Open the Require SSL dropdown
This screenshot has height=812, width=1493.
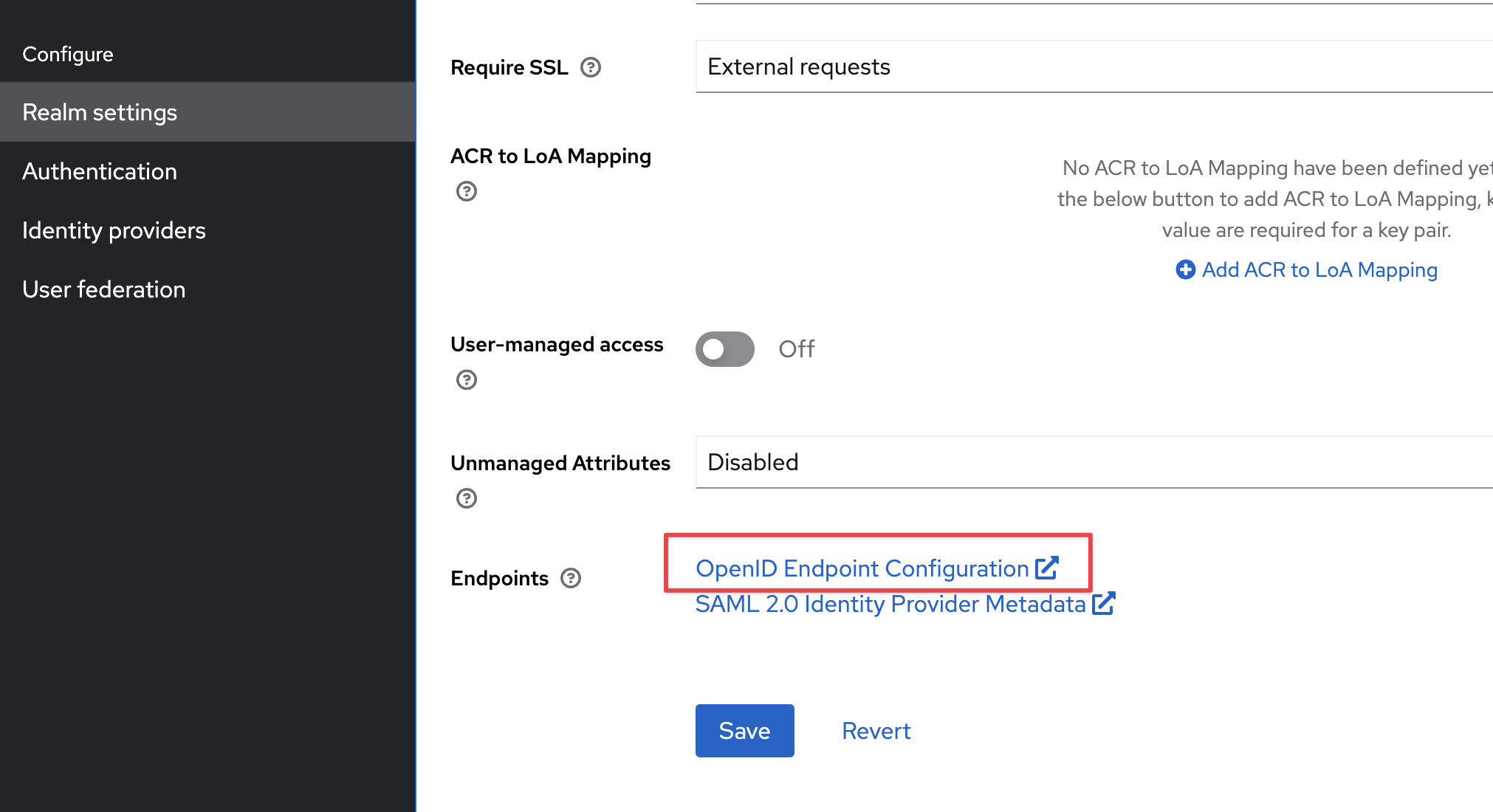(1094, 66)
